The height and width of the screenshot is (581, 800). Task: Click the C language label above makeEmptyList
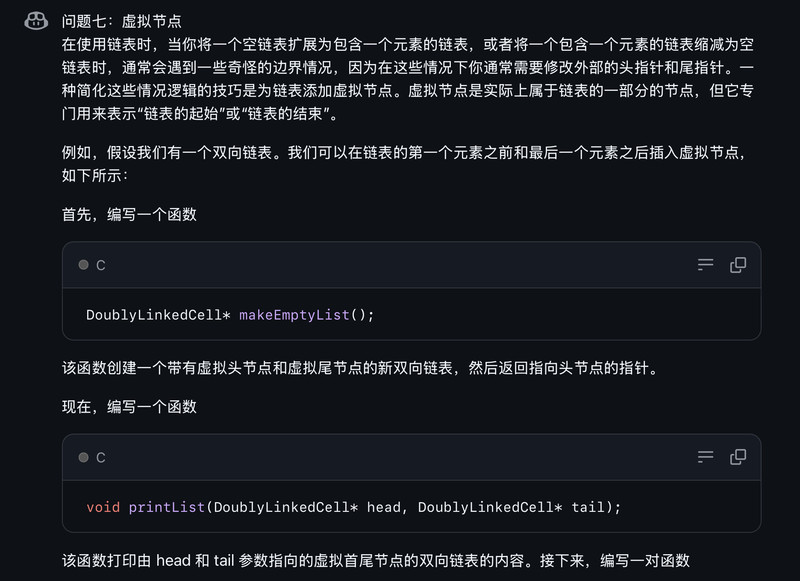tap(100, 265)
